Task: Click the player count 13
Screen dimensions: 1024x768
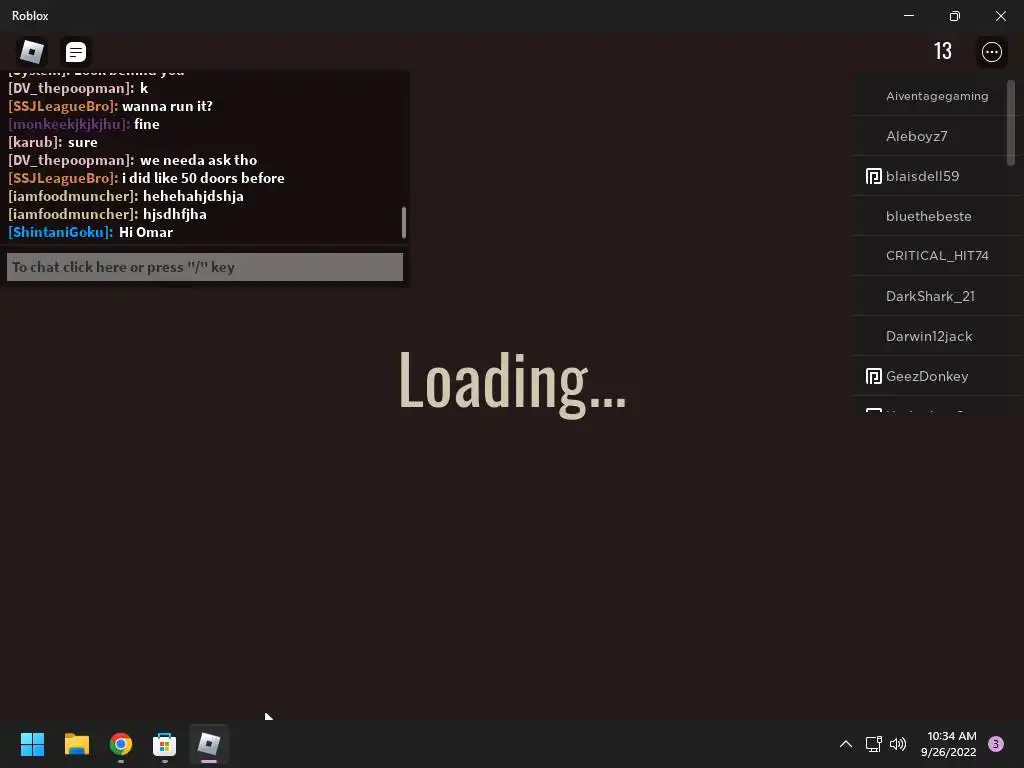Action: (x=942, y=52)
